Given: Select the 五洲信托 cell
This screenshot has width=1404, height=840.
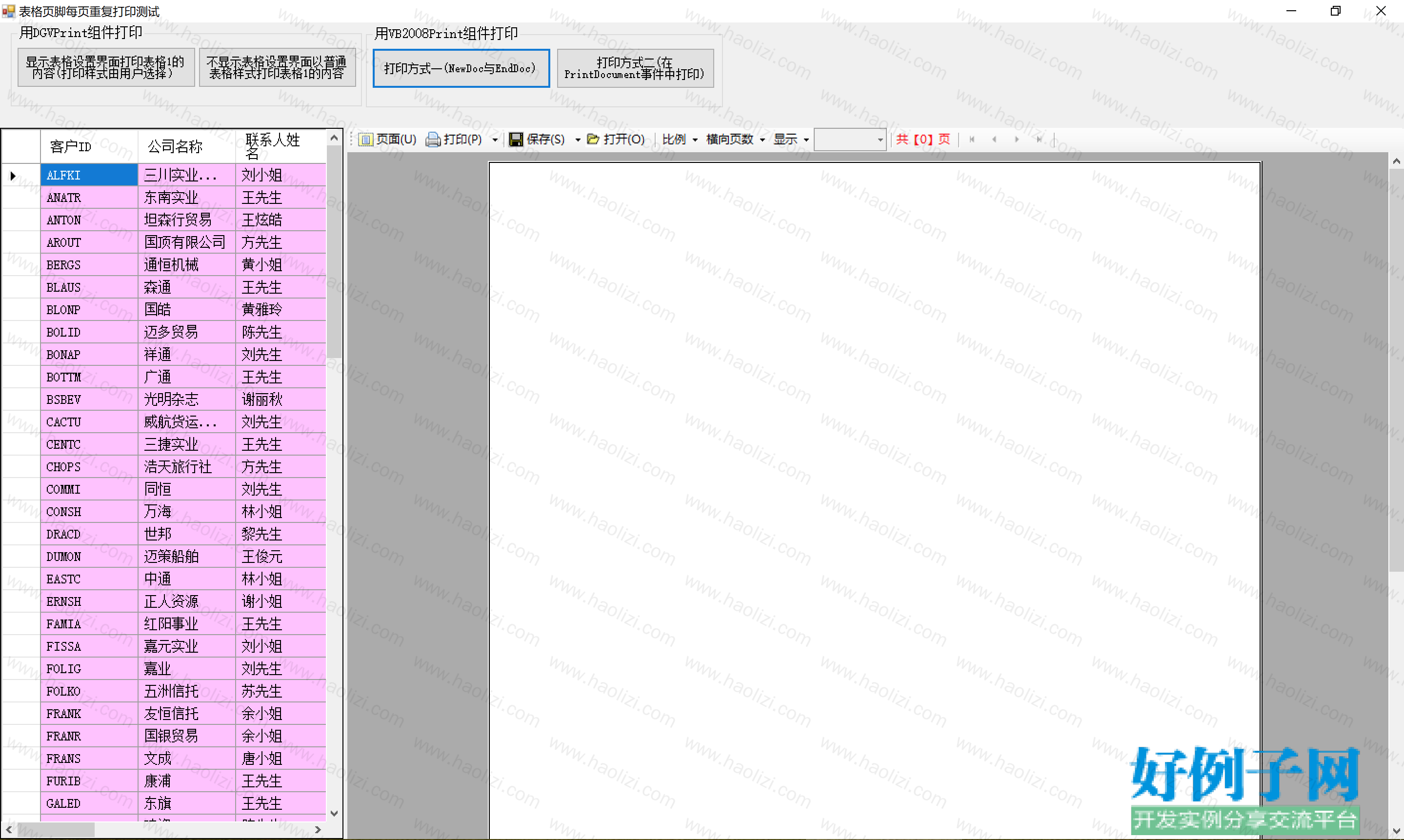Looking at the screenshot, I should click(187, 692).
